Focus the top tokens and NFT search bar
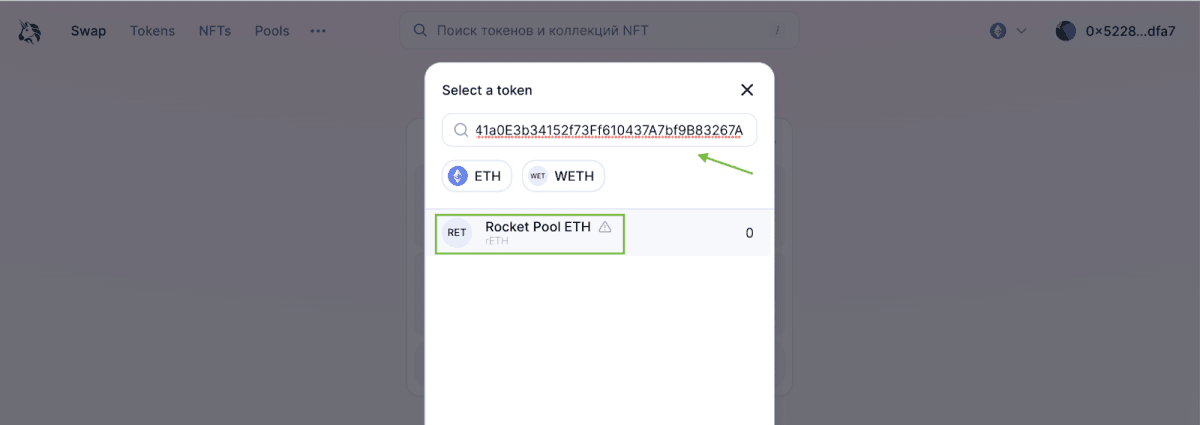 [600, 30]
